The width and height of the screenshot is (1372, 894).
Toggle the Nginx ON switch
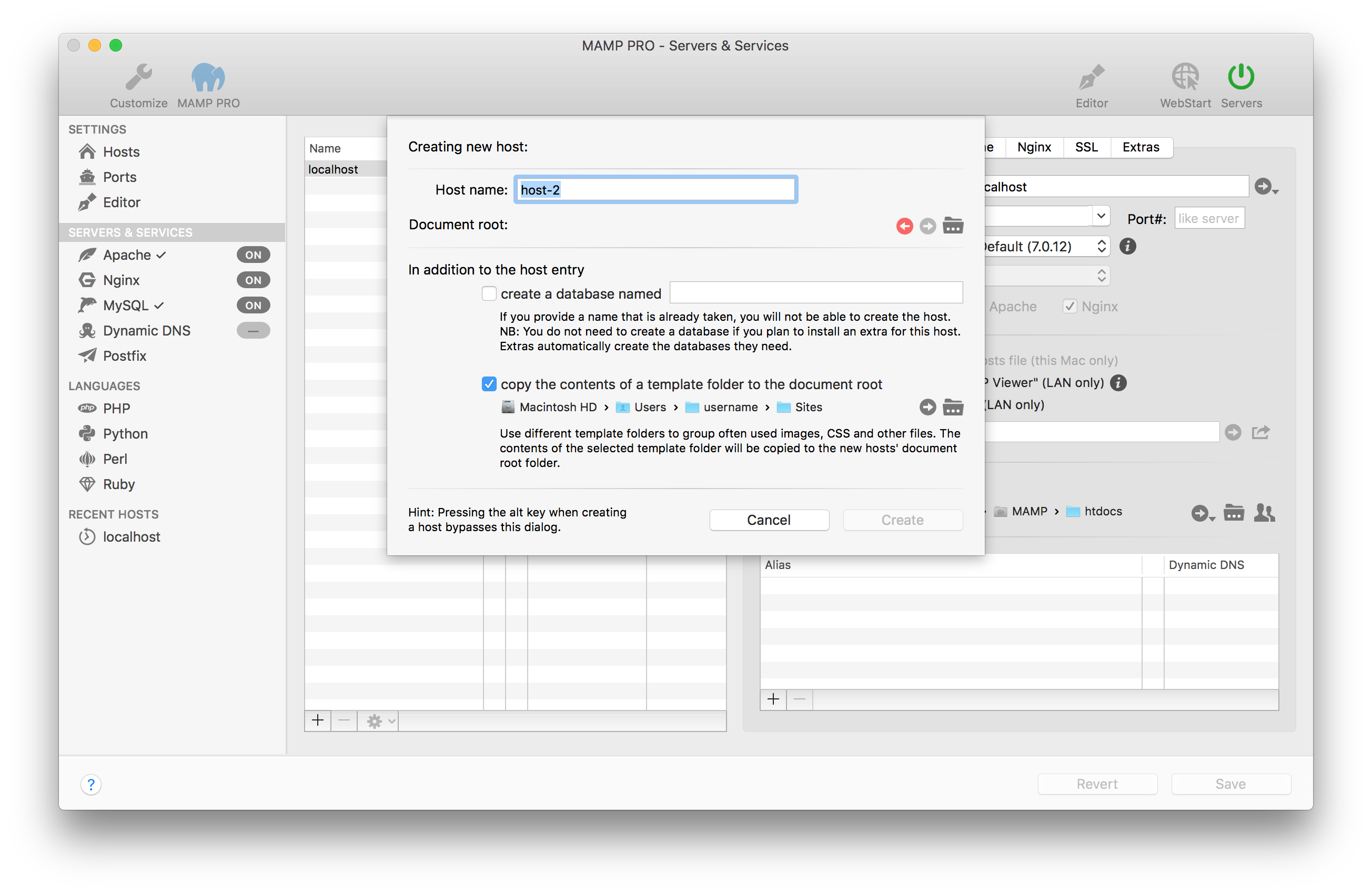coord(253,280)
